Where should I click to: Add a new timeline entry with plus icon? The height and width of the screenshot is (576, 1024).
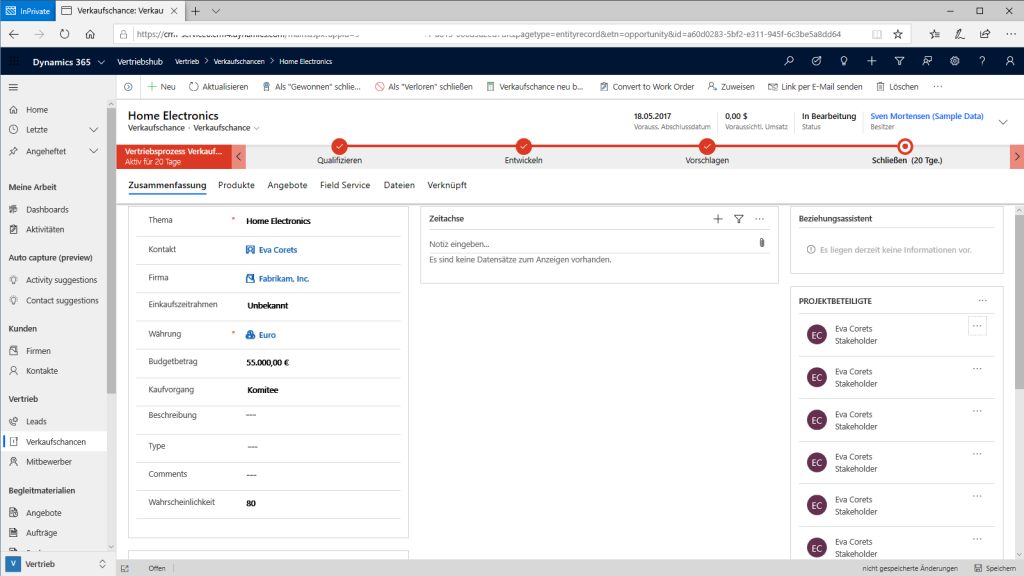click(x=718, y=218)
